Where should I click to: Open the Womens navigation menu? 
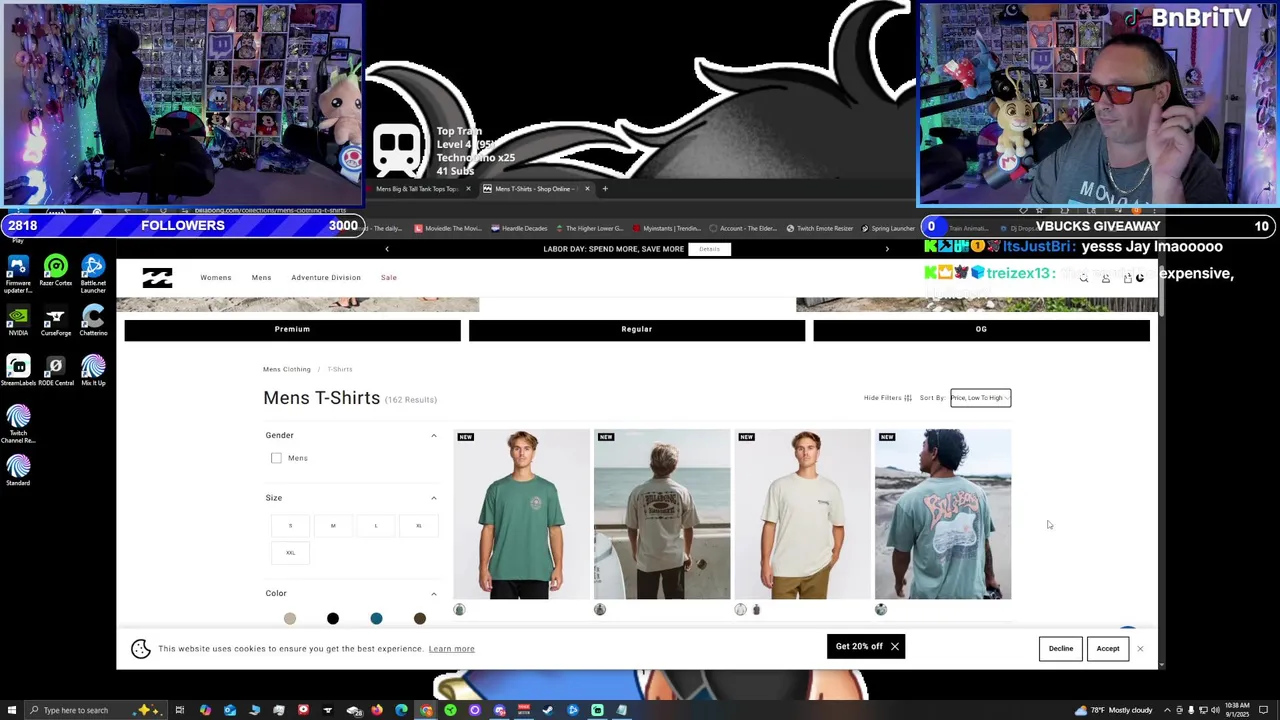pyautogui.click(x=215, y=277)
